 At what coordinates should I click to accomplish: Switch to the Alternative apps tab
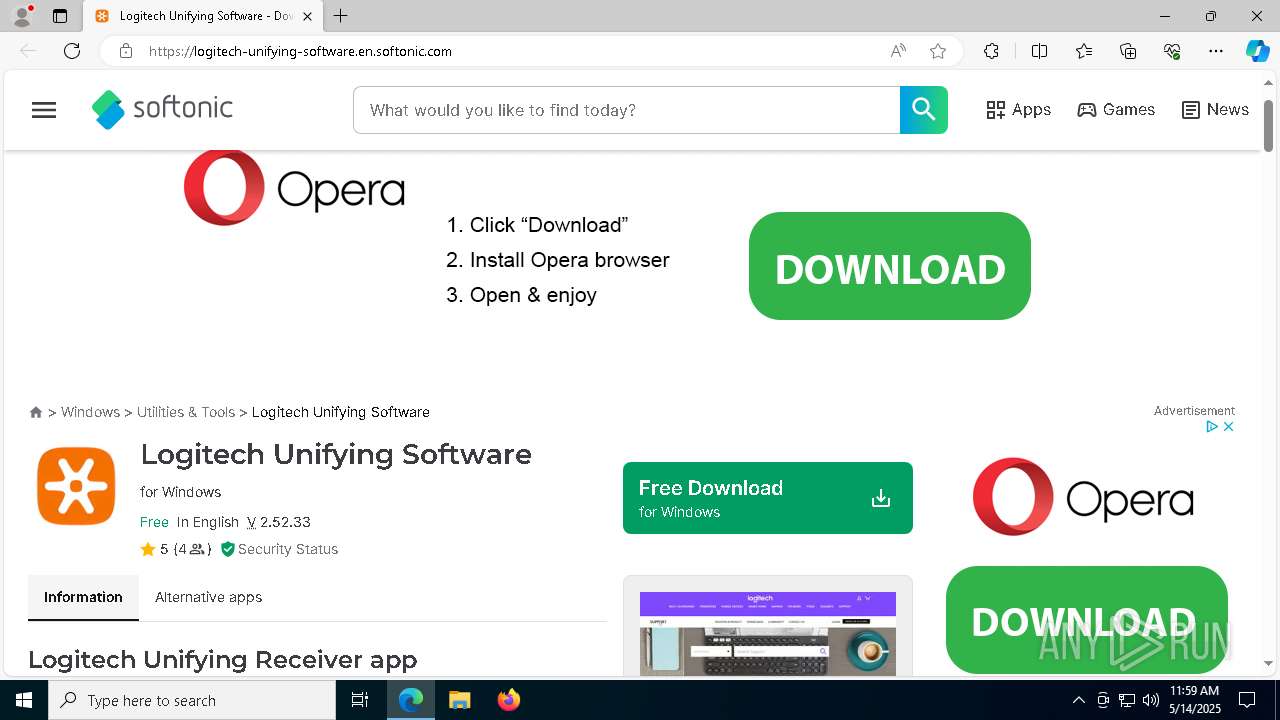coord(208,597)
